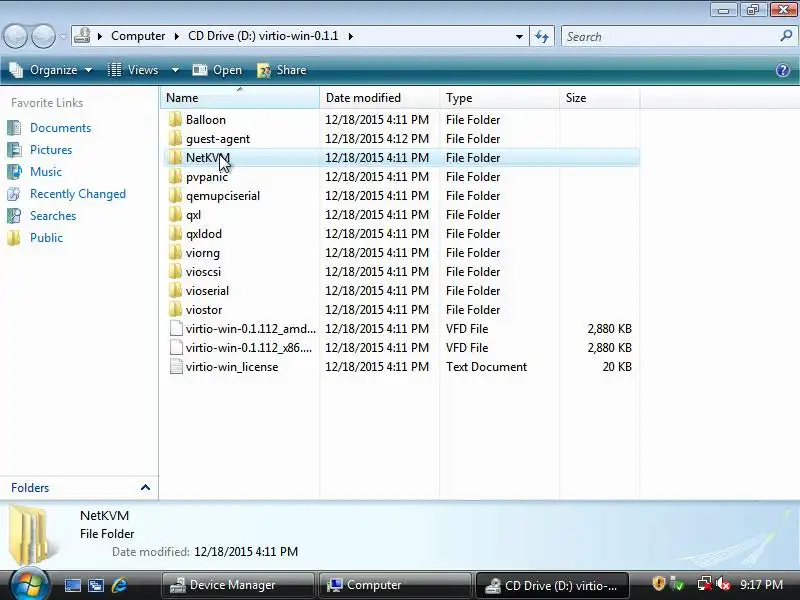Open Pictures in Favorite Links
The height and width of the screenshot is (600, 800).
coord(51,150)
